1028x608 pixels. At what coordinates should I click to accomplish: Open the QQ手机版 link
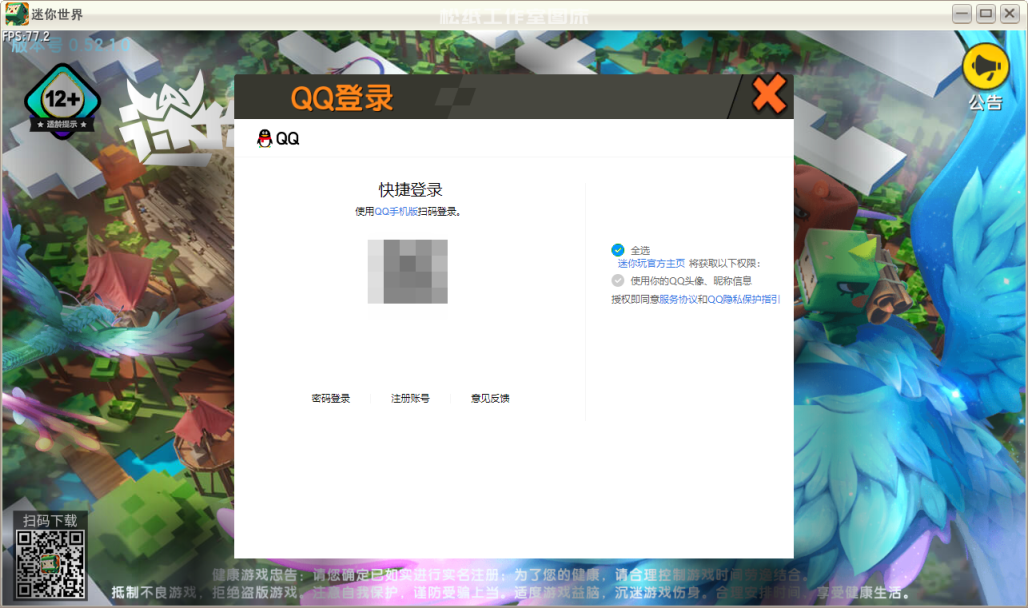click(x=396, y=211)
